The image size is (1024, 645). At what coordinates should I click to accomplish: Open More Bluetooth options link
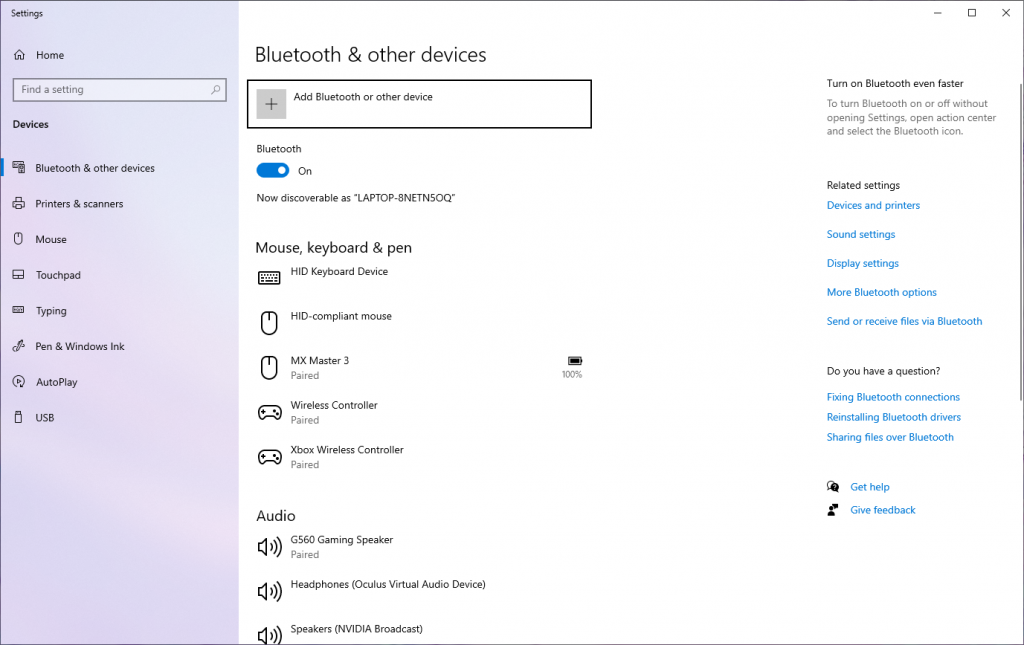pyautogui.click(x=881, y=293)
